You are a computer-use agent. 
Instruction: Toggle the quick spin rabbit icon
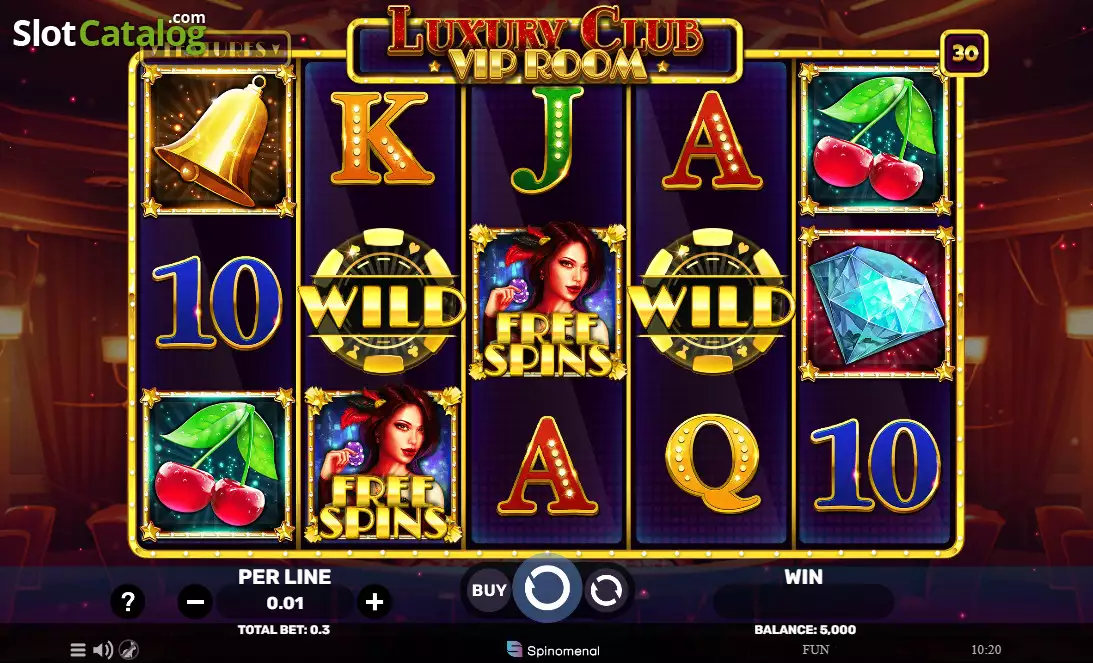128,650
